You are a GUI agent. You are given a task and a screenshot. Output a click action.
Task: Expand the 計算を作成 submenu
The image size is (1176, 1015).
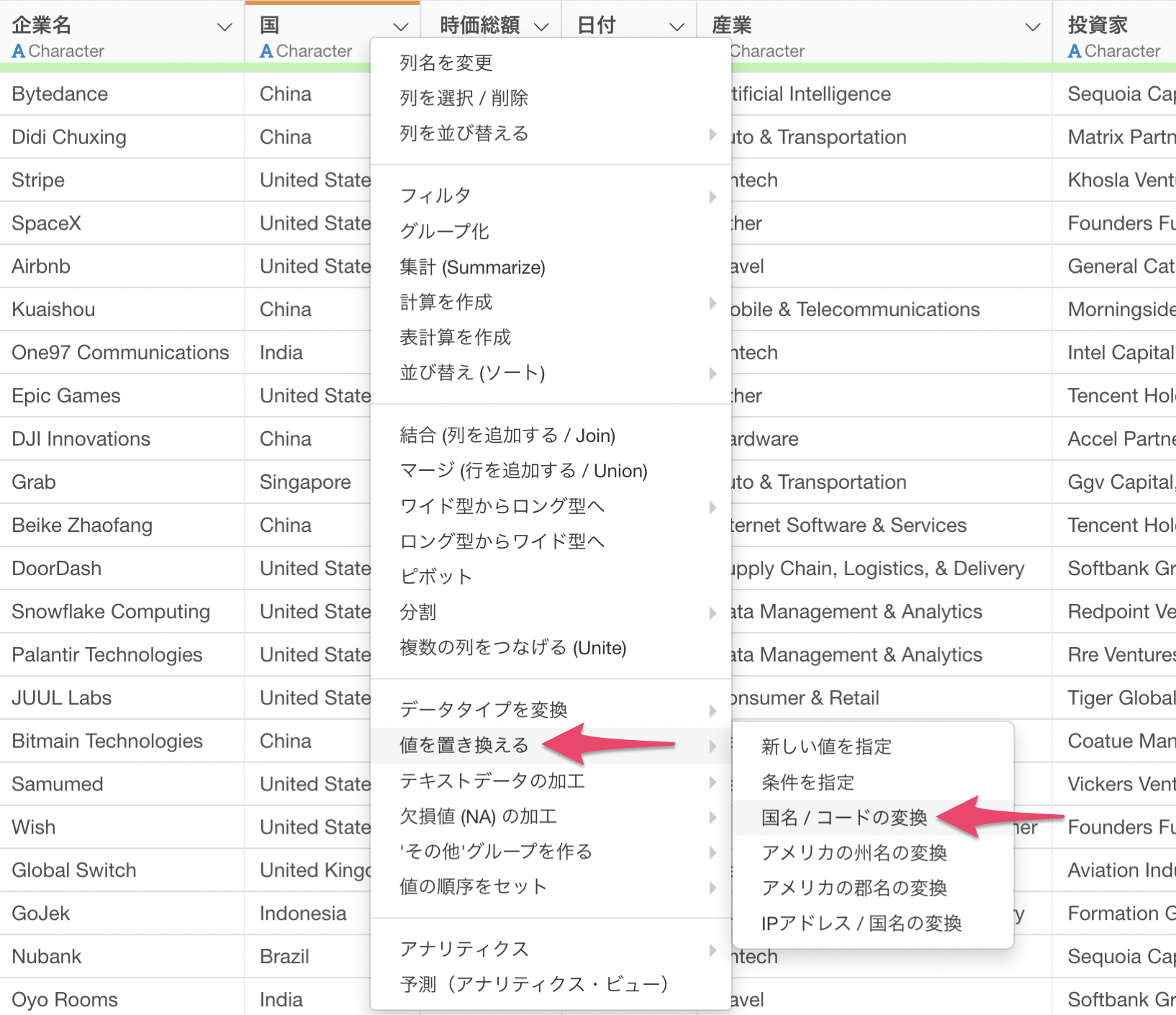pos(551,302)
